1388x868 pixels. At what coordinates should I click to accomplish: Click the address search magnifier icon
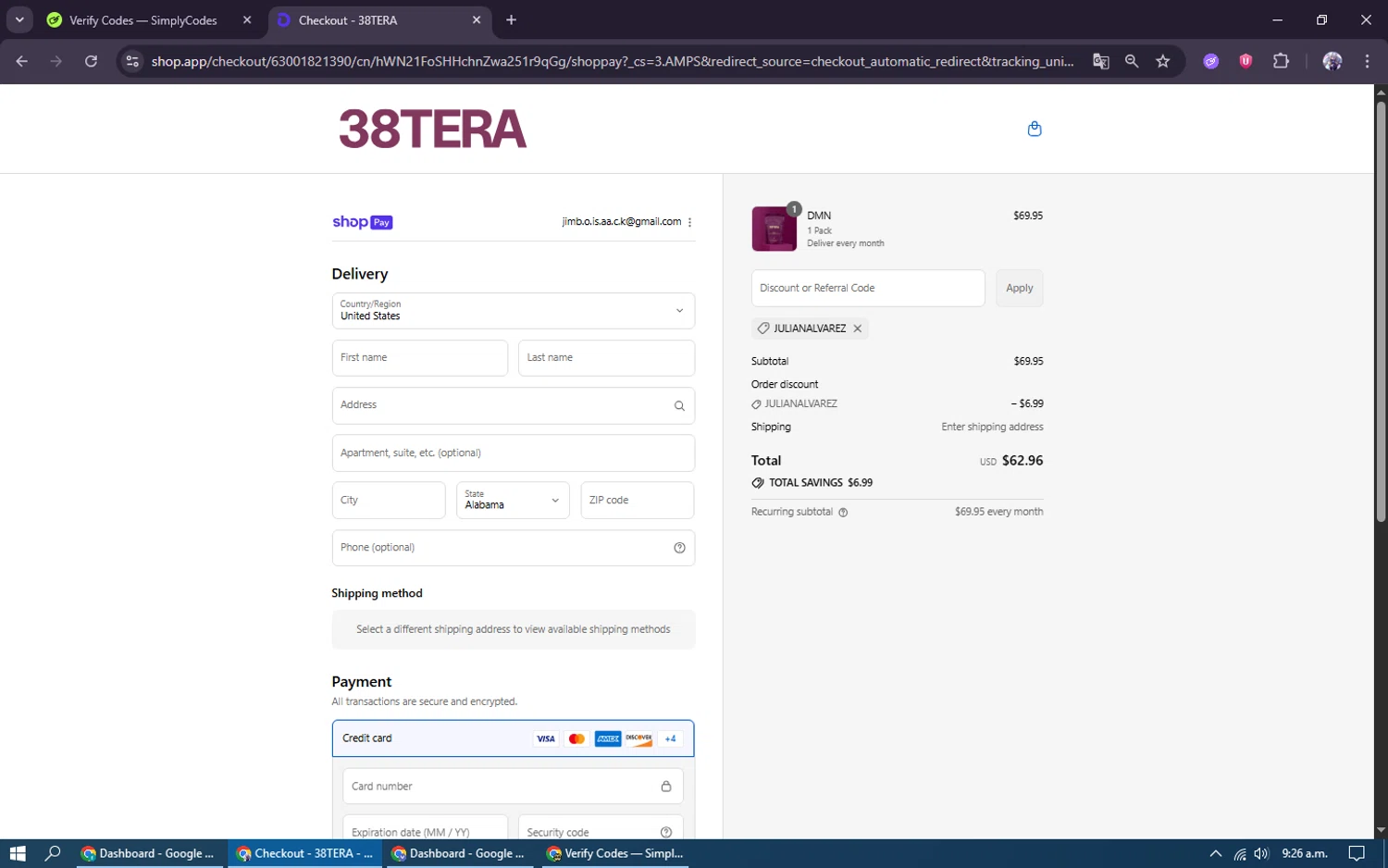point(679,405)
